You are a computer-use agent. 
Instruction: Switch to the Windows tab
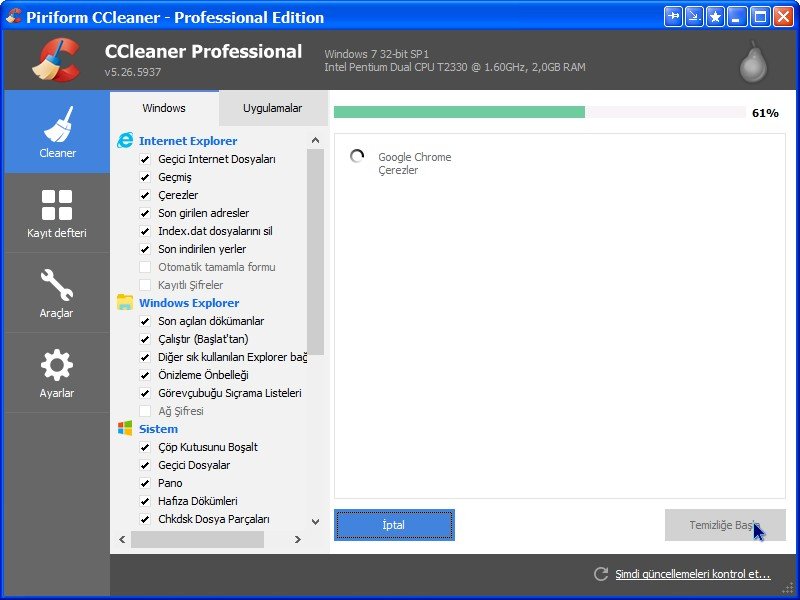[164, 108]
